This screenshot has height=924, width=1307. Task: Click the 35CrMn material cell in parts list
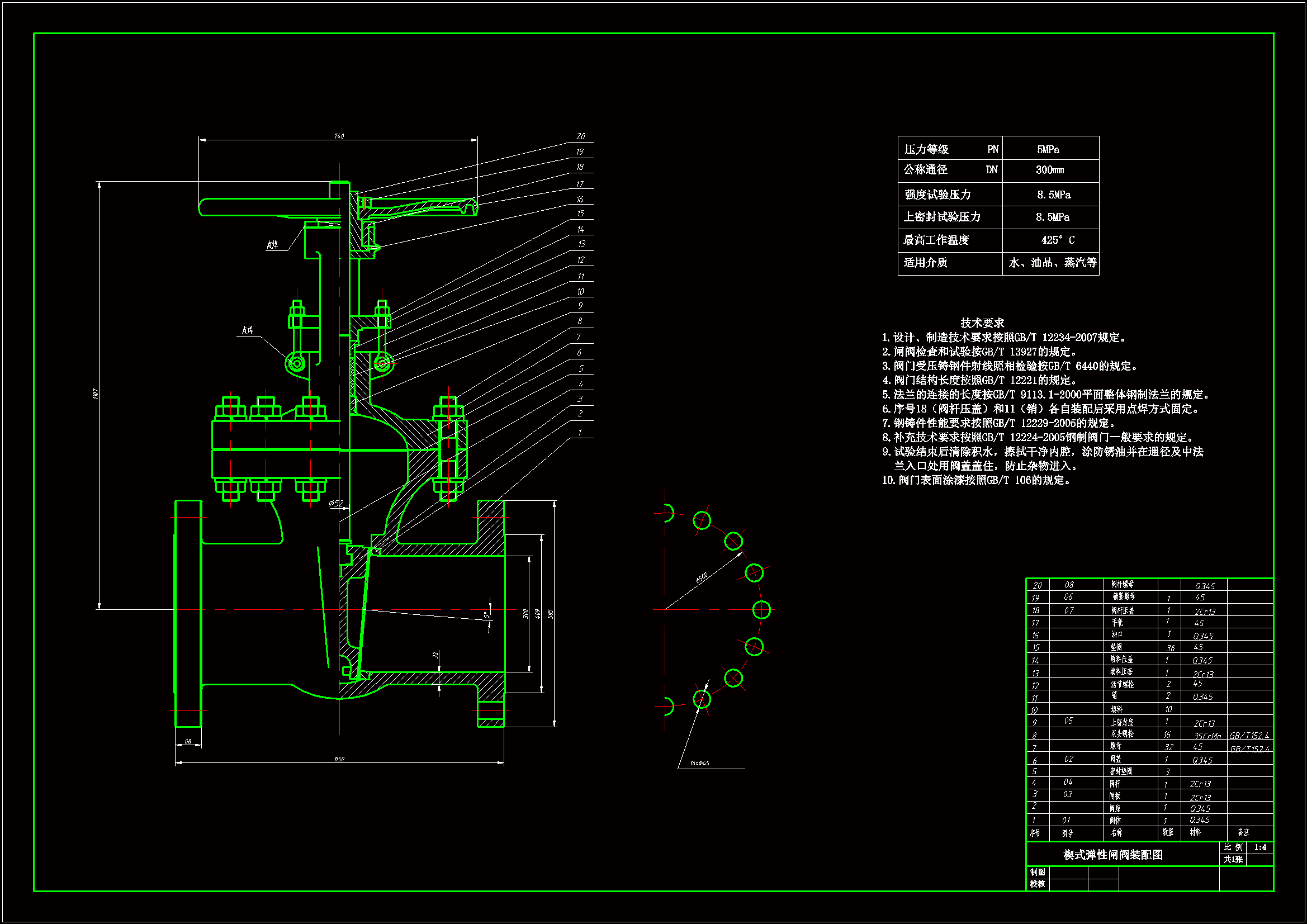coord(1207,736)
